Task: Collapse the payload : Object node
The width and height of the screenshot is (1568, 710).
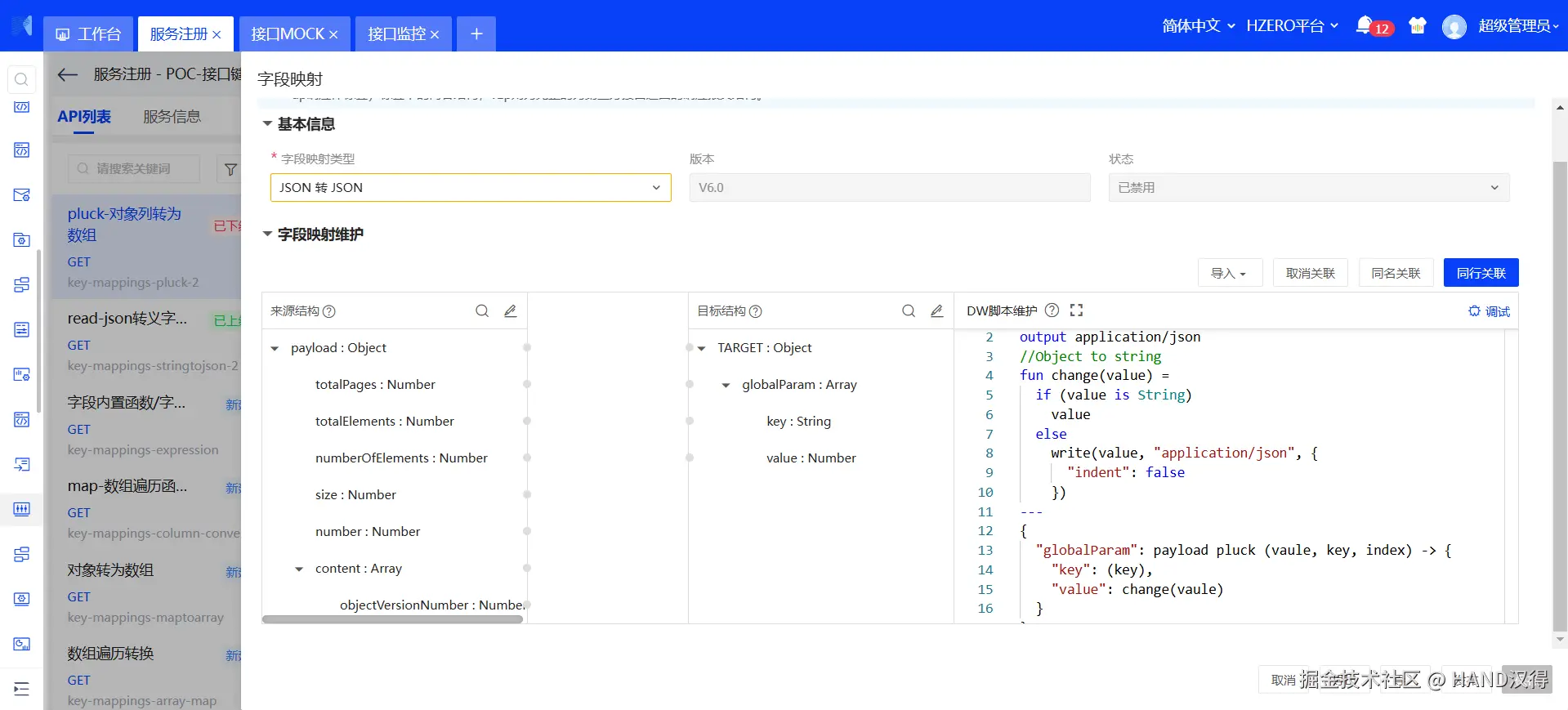Action: point(275,349)
